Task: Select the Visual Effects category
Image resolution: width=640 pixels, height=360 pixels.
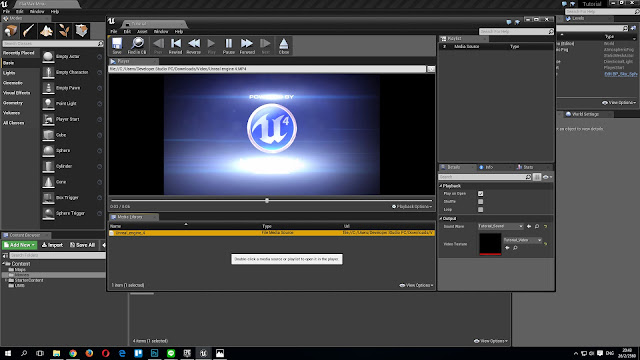Action: (x=16, y=93)
